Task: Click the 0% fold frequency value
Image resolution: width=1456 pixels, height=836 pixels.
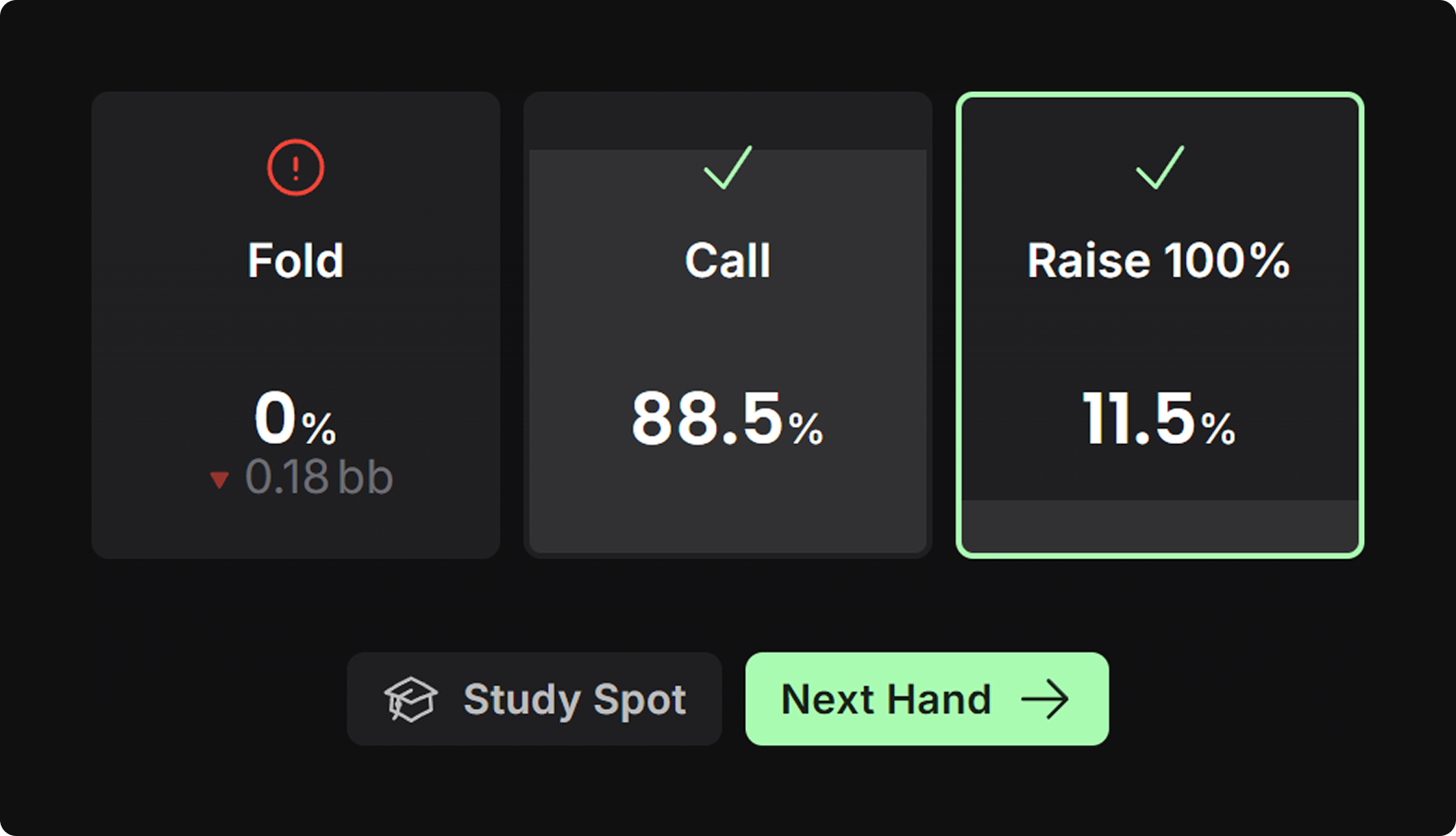Action: pos(295,419)
